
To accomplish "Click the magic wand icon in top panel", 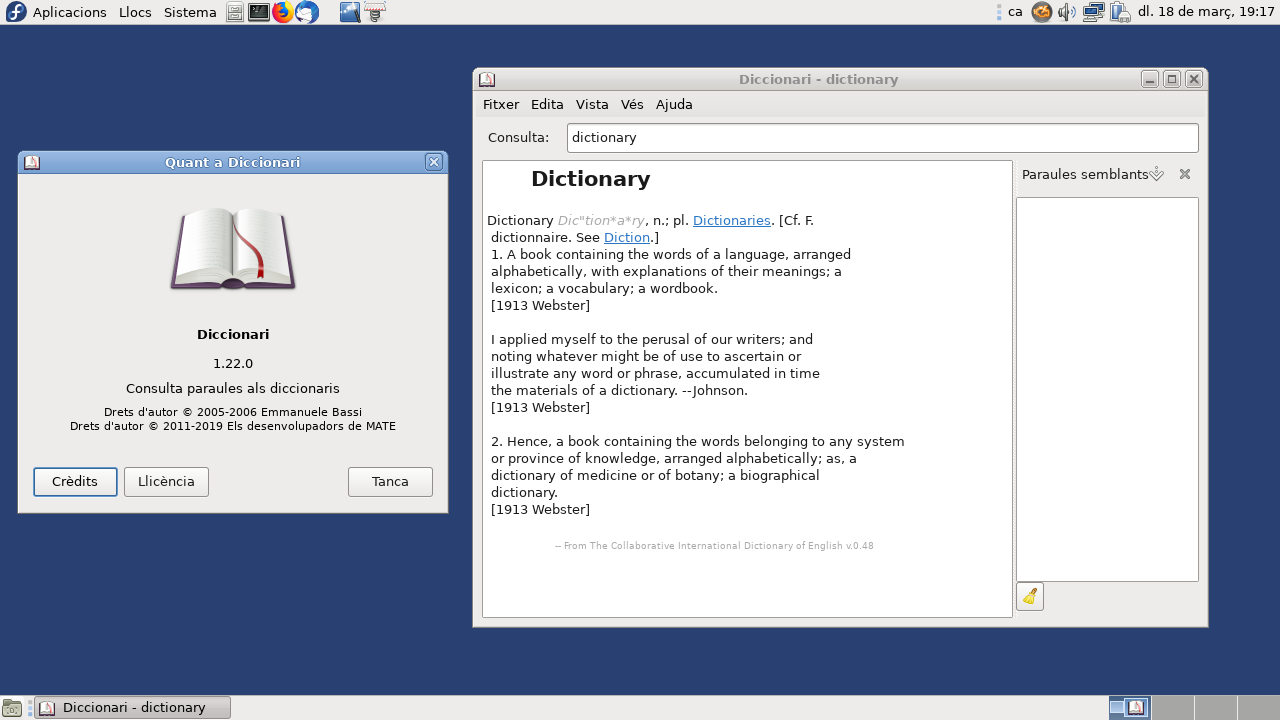I will (350, 12).
